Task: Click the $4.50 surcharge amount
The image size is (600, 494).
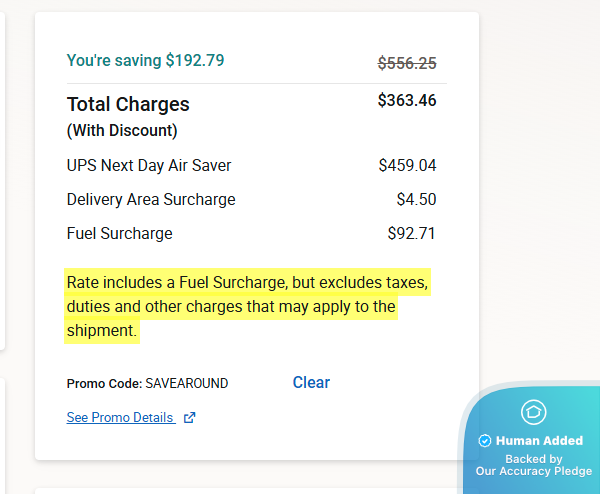Action: tap(416, 200)
